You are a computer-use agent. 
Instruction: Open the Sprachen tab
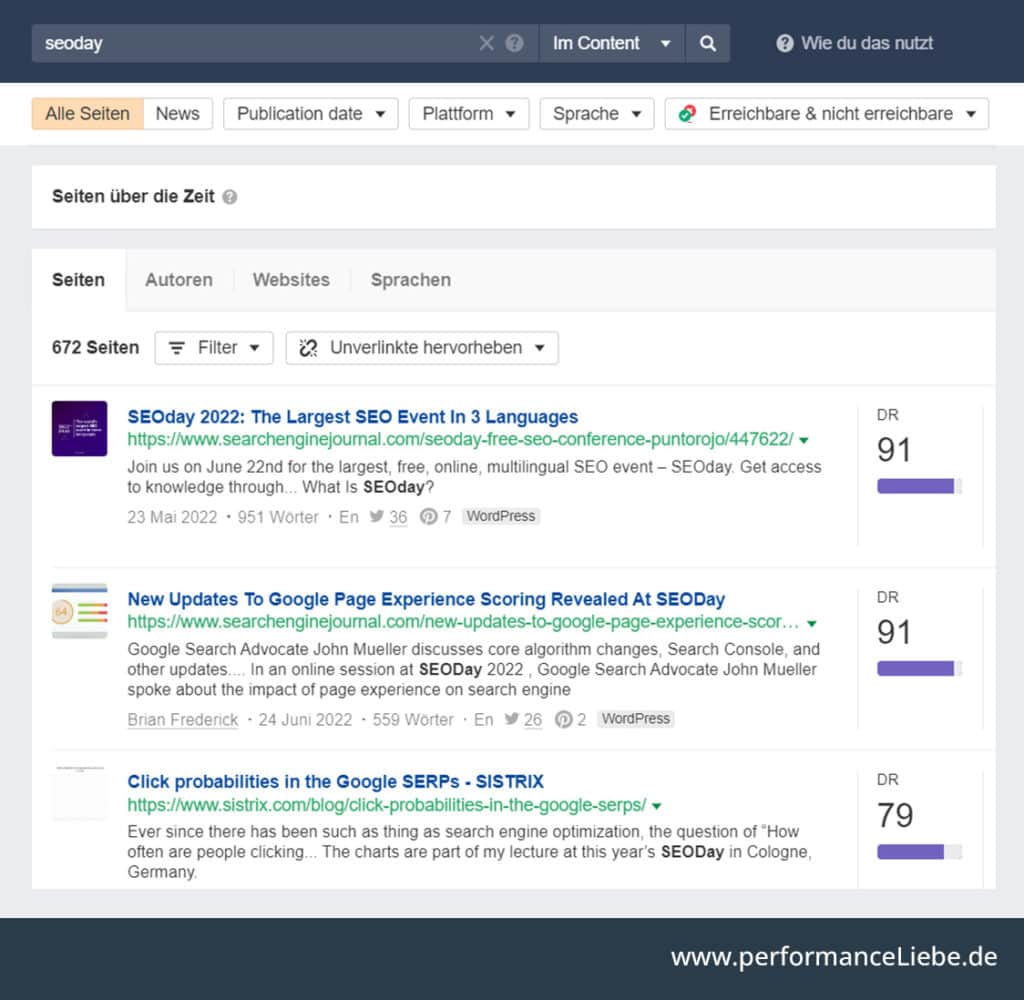(x=411, y=280)
